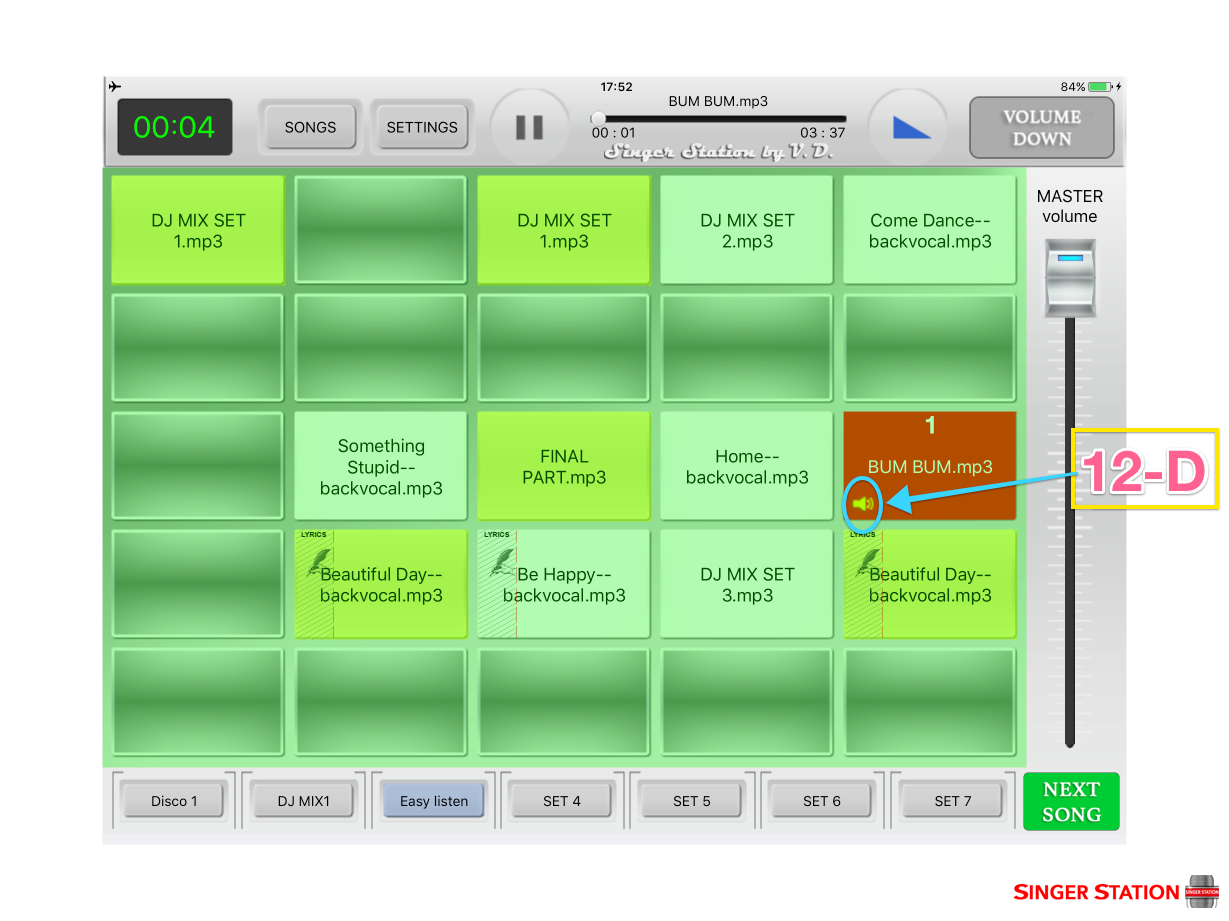This screenshot has width=1229, height=921.
Task: Open the SET 5 tab
Action: (x=692, y=801)
